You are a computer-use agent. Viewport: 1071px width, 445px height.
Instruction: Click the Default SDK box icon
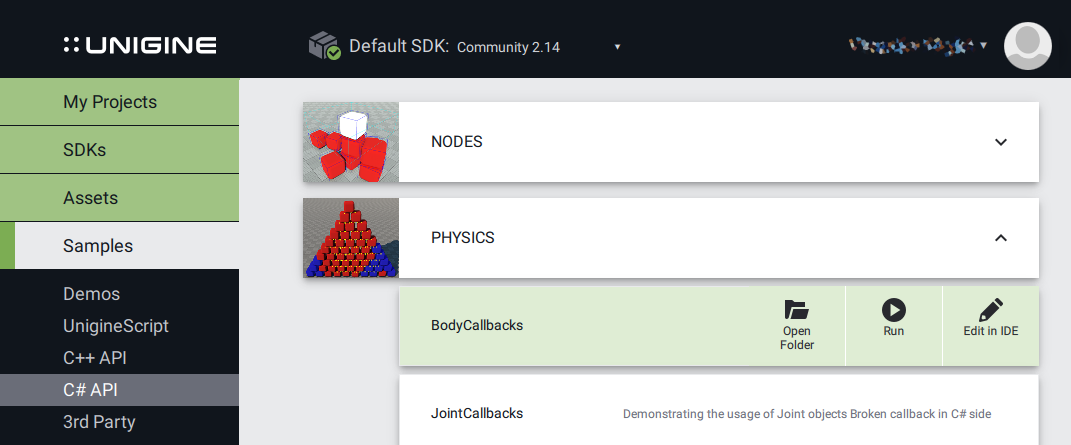(x=325, y=46)
